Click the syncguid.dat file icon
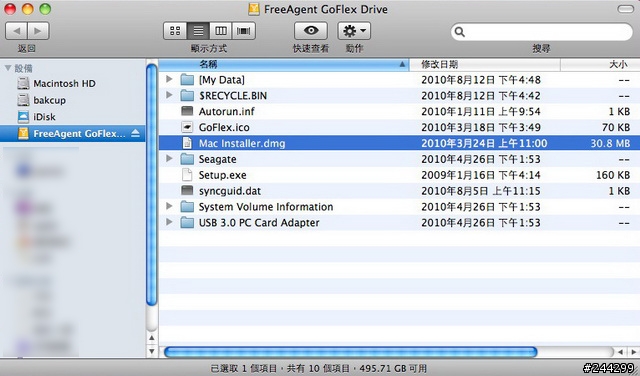The image size is (640, 376). click(187, 191)
